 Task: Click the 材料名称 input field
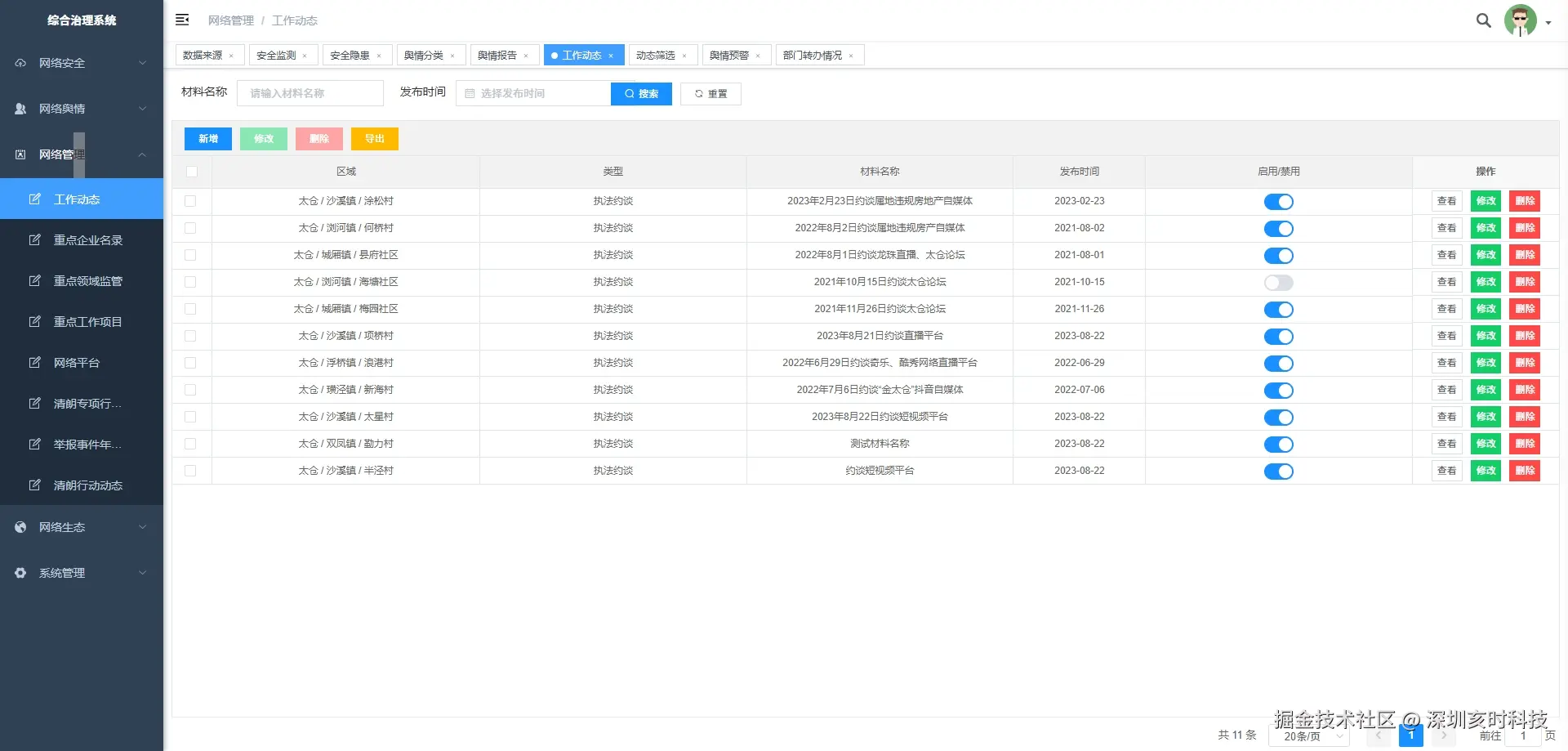click(310, 93)
